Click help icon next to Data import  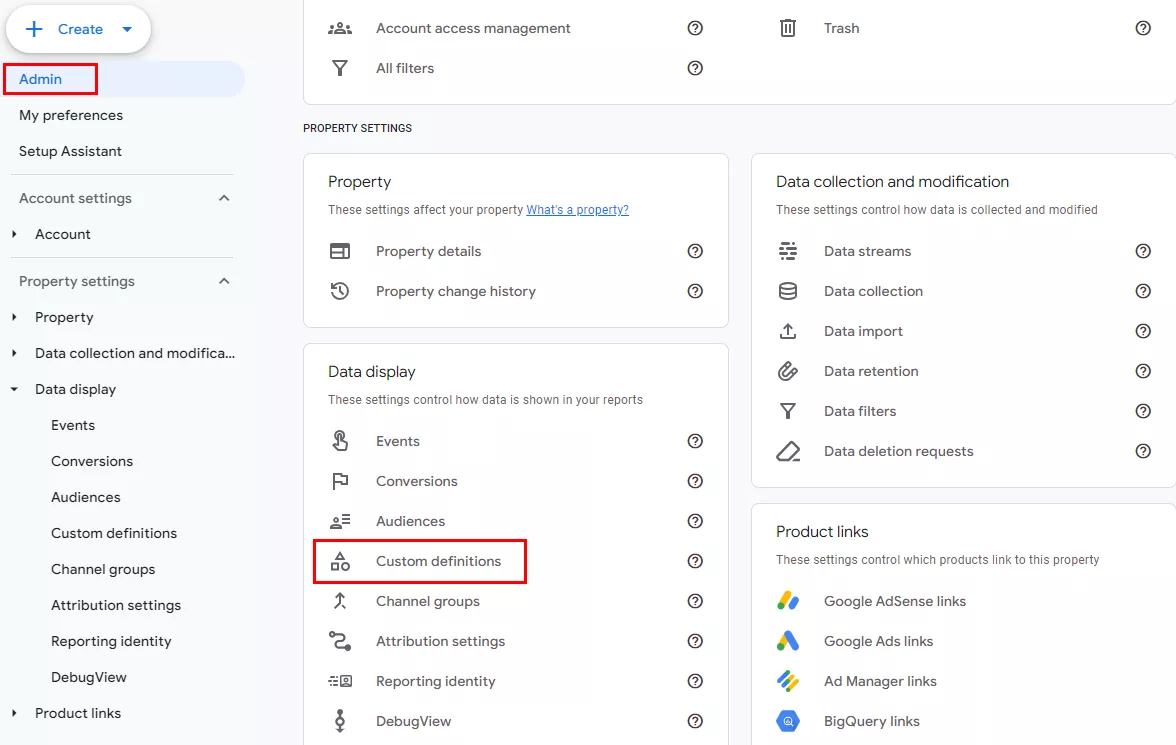1143,331
